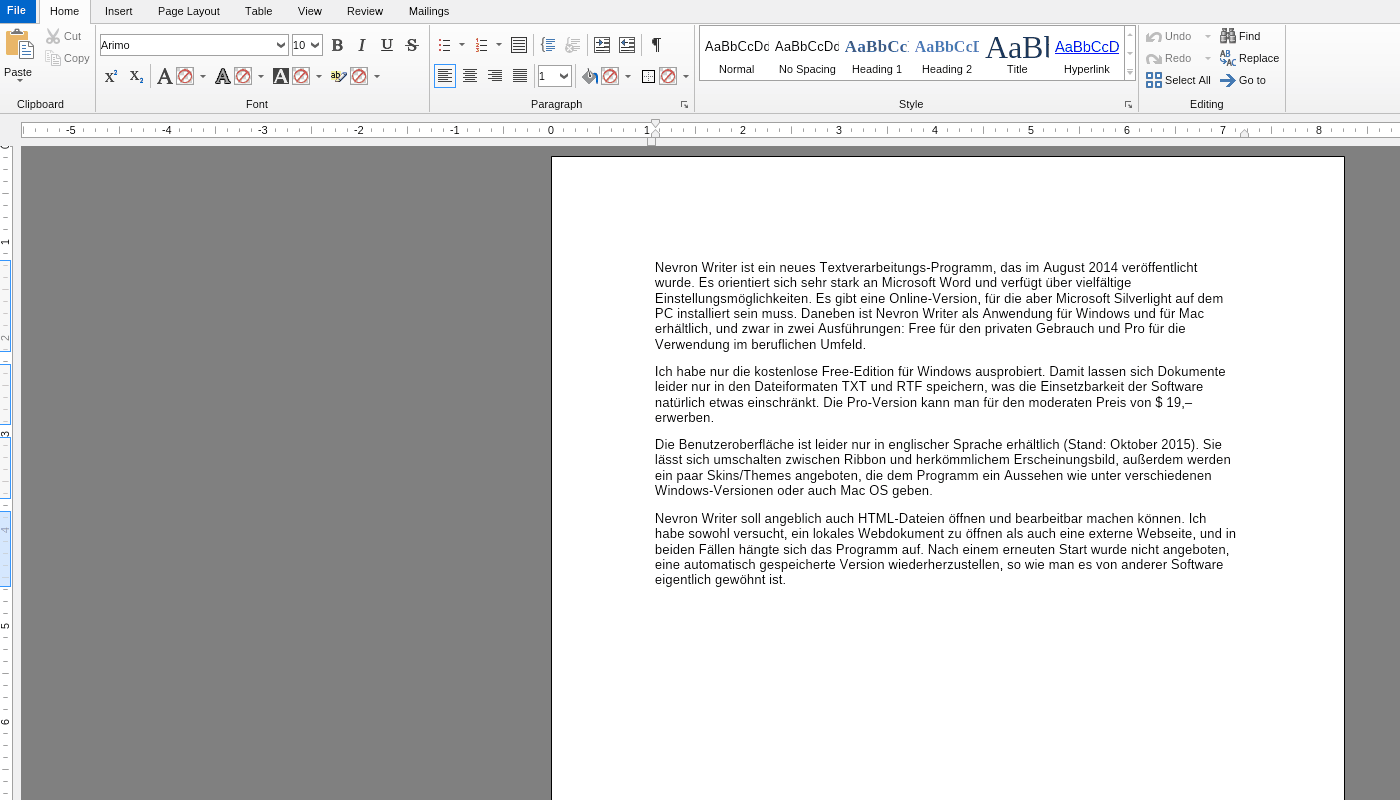Click the paragraph shading color swatch

point(610,76)
